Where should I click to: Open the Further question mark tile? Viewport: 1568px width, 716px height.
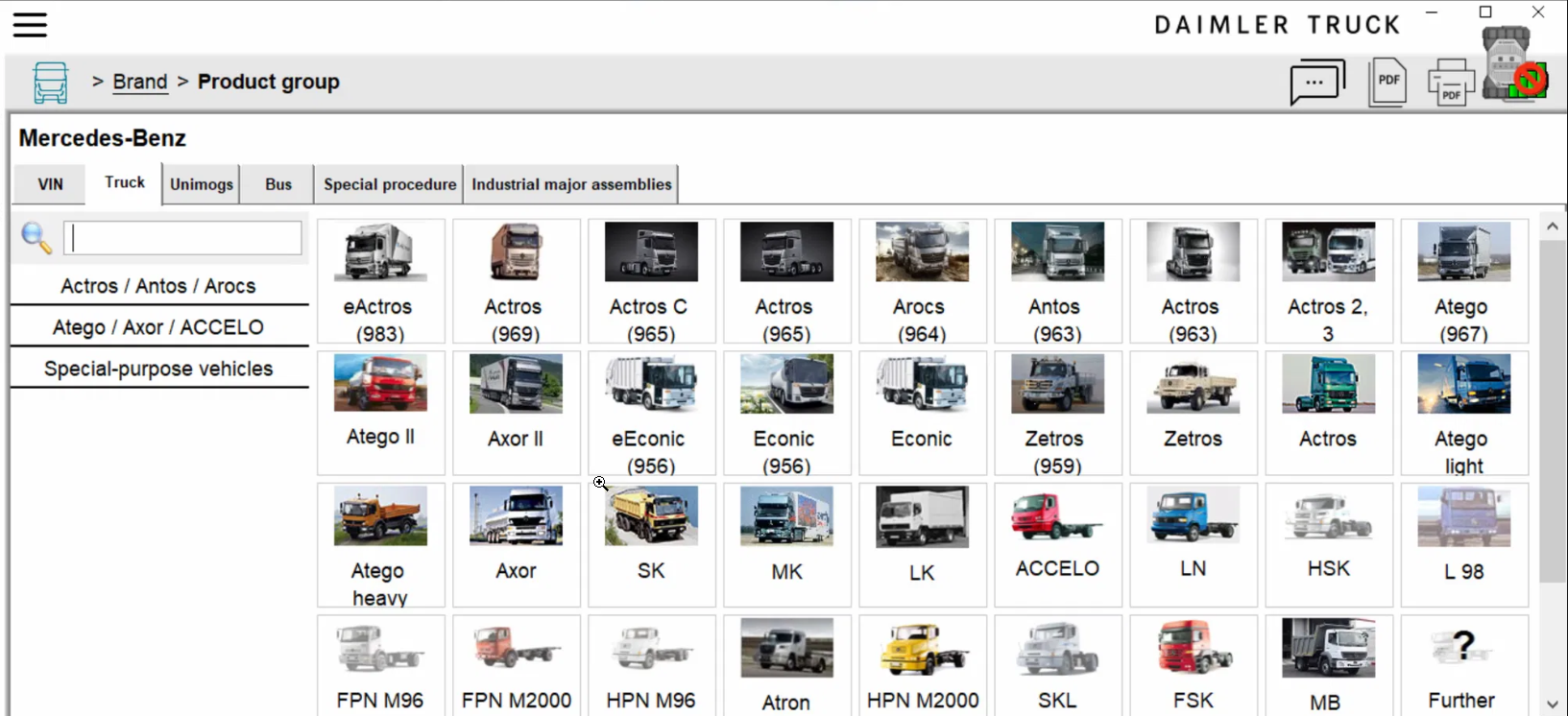[1464, 666]
